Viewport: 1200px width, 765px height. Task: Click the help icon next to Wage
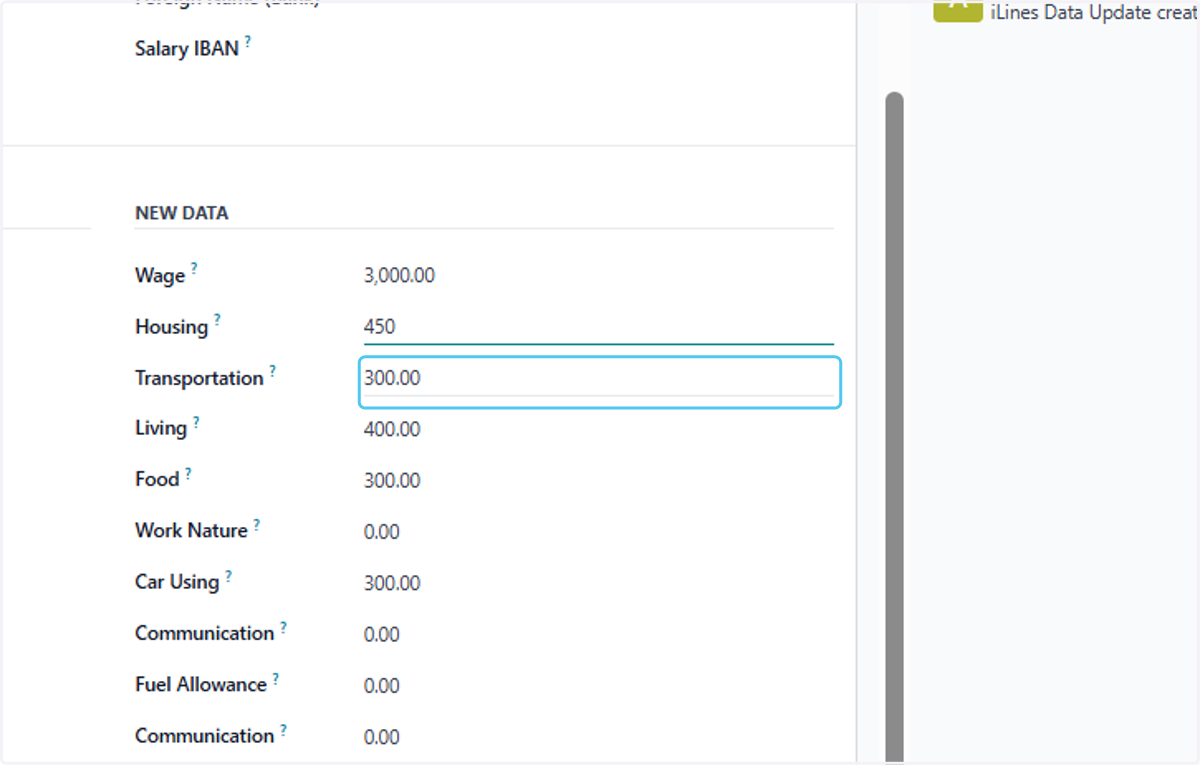[194, 269]
